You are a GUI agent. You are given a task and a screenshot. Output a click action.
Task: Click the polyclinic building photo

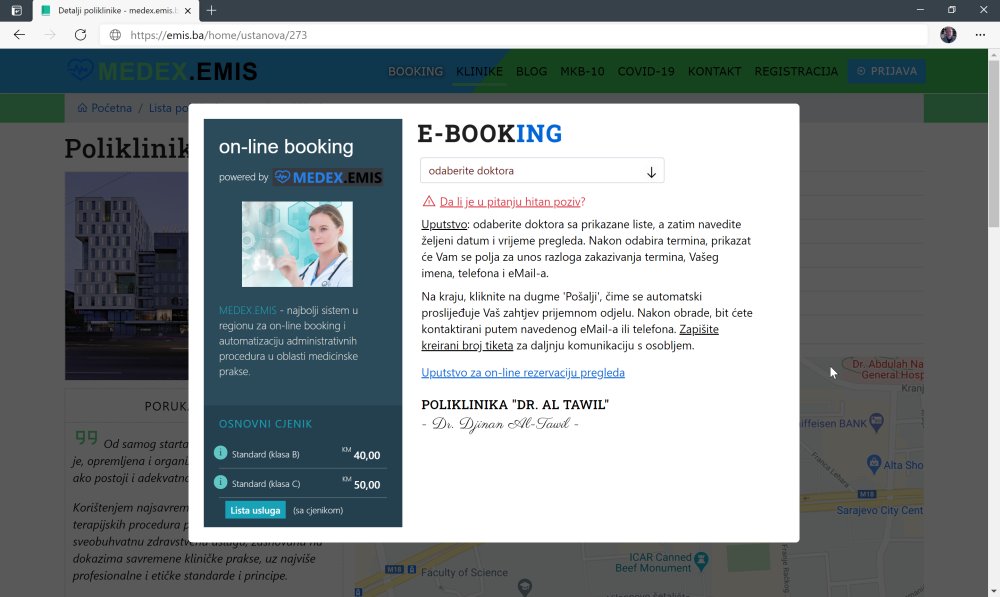(127, 276)
